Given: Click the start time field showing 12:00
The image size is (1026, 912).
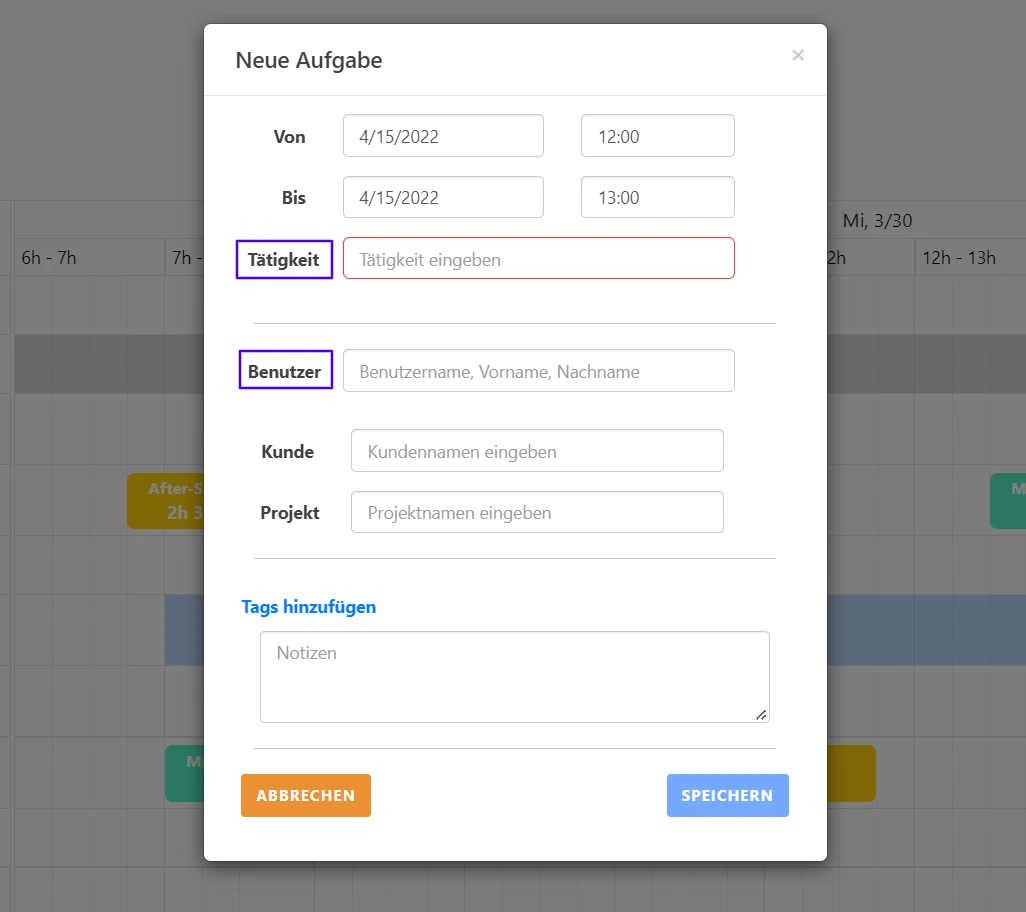Looking at the screenshot, I should point(657,135).
